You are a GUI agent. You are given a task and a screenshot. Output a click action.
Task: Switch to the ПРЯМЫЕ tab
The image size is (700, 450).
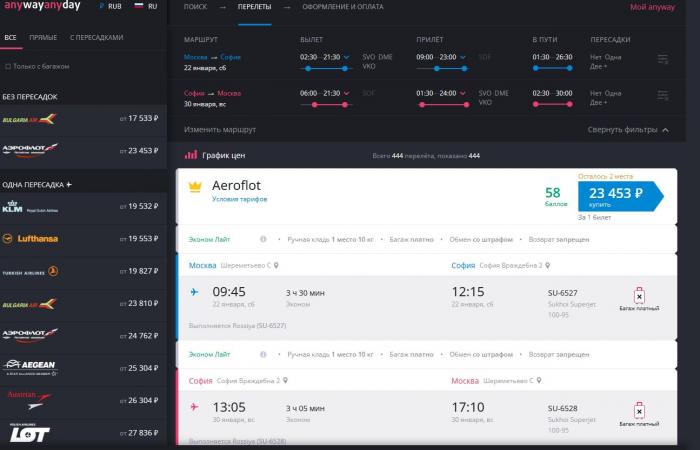(43, 38)
